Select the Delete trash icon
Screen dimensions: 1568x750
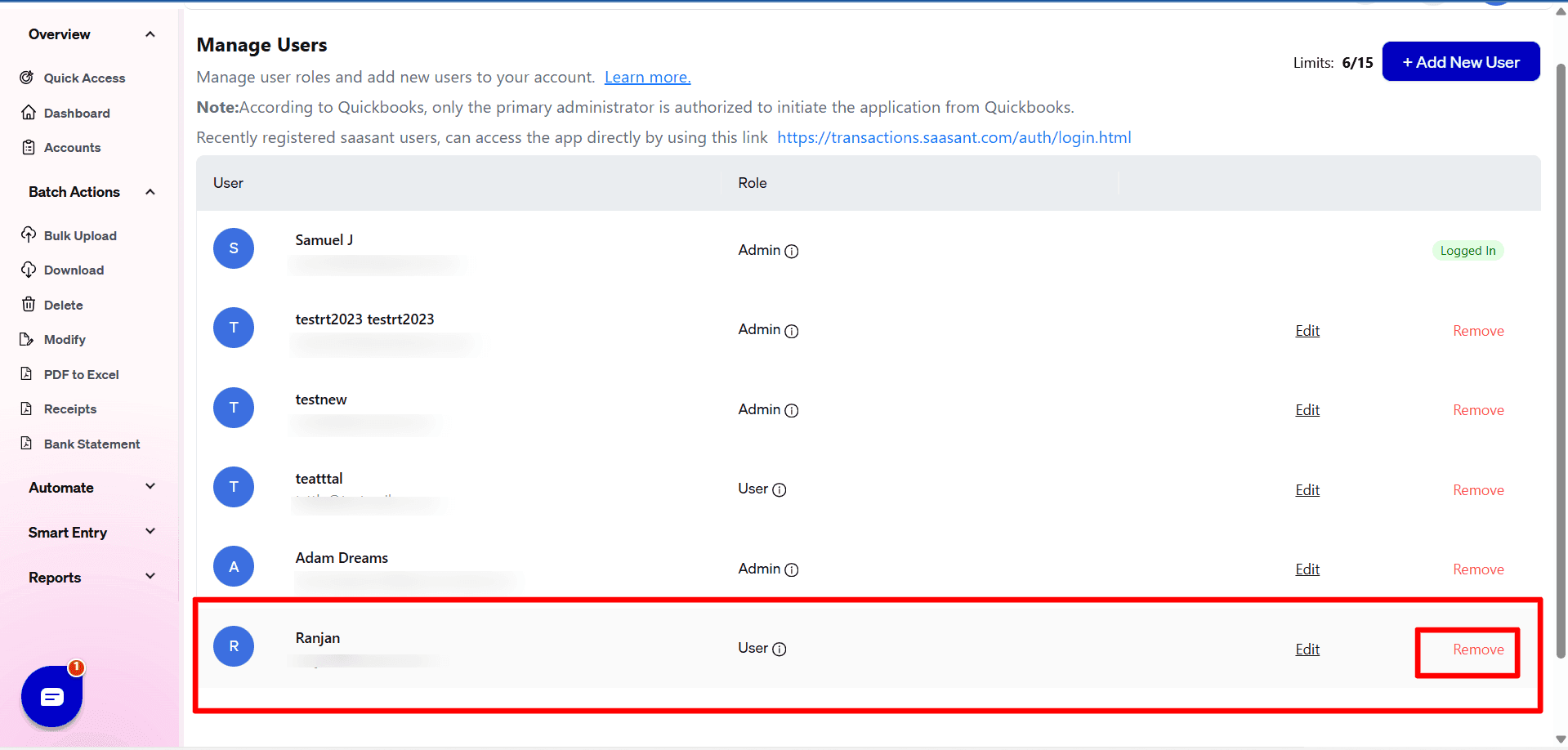click(28, 305)
